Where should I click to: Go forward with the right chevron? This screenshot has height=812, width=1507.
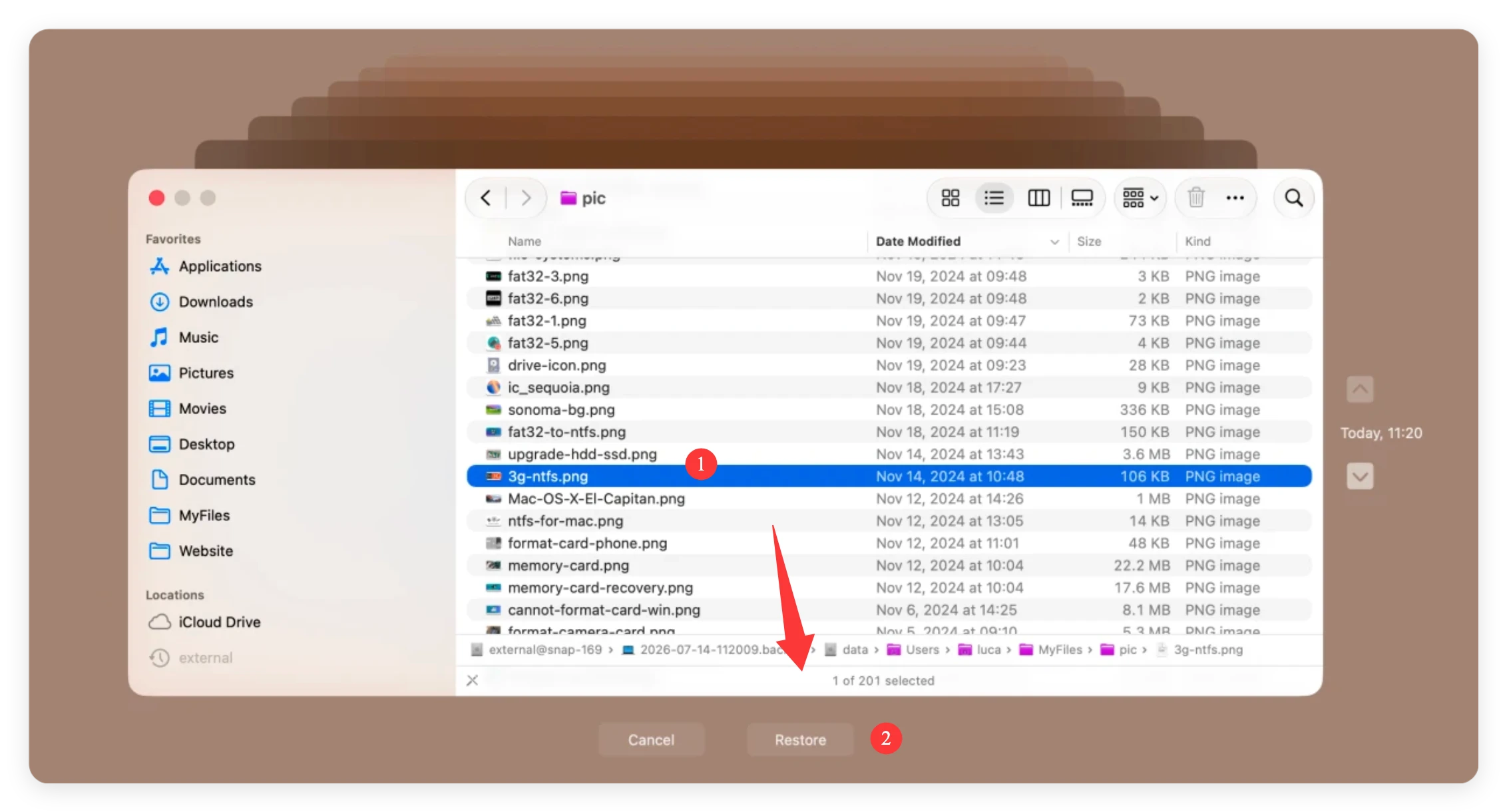pyautogui.click(x=526, y=198)
